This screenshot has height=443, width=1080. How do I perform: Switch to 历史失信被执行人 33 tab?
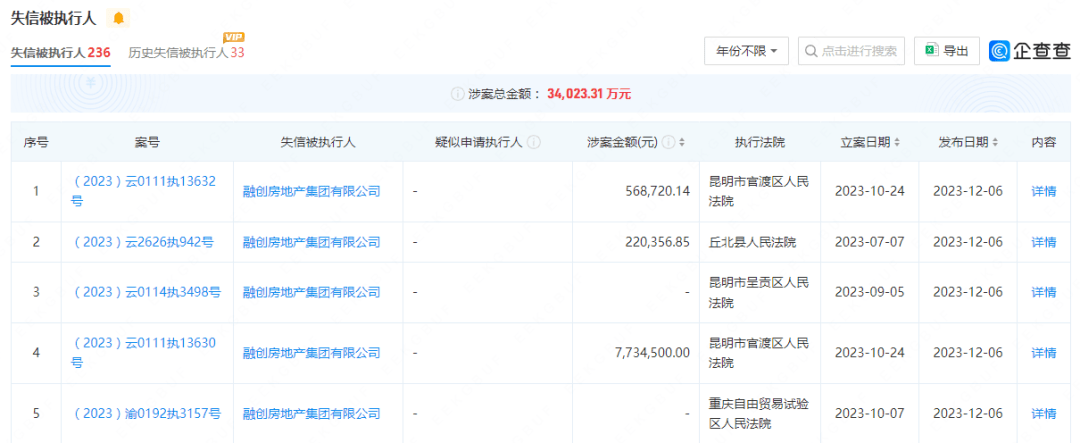pos(187,52)
